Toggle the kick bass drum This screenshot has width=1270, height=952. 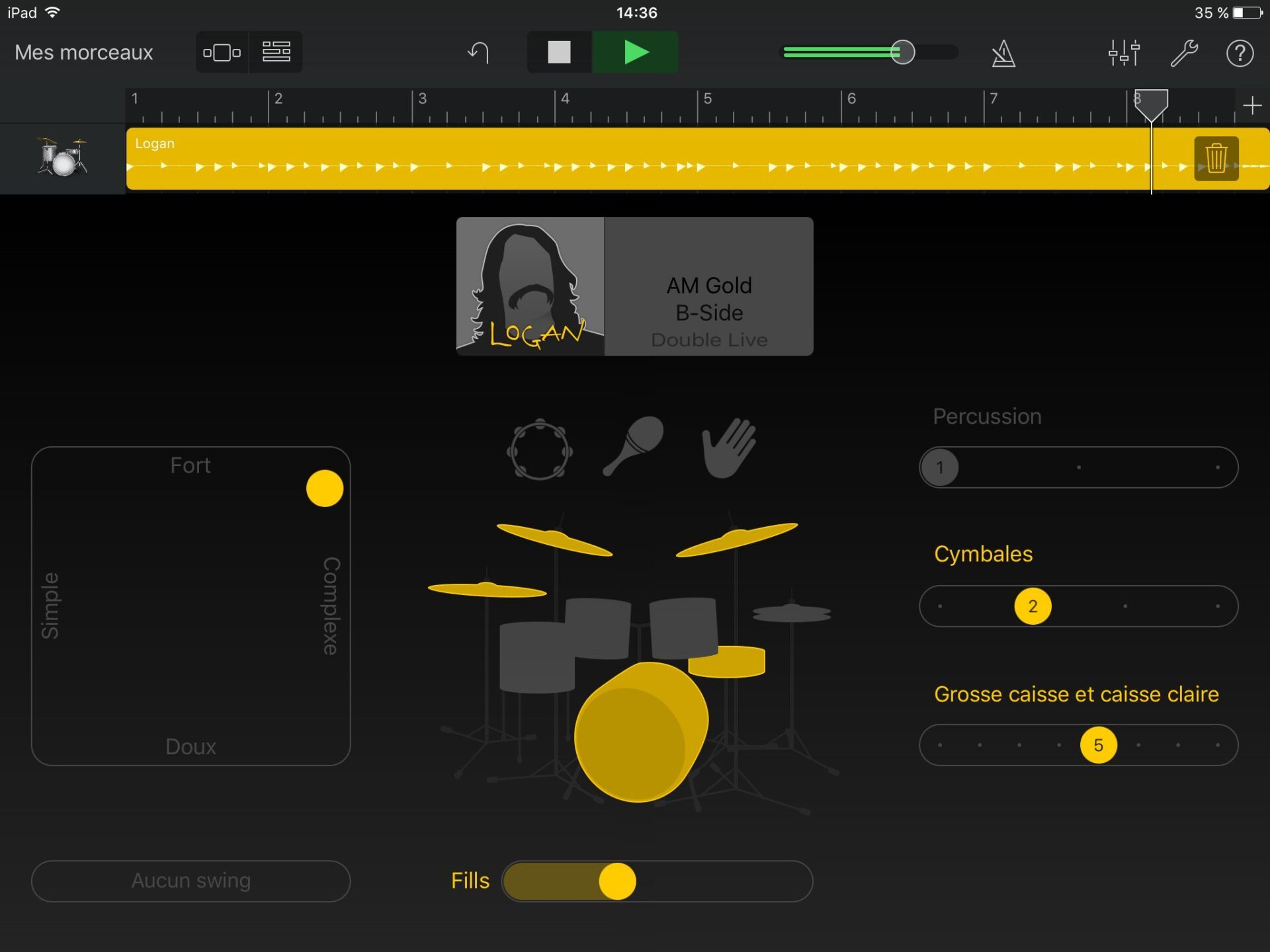click(640, 733)
